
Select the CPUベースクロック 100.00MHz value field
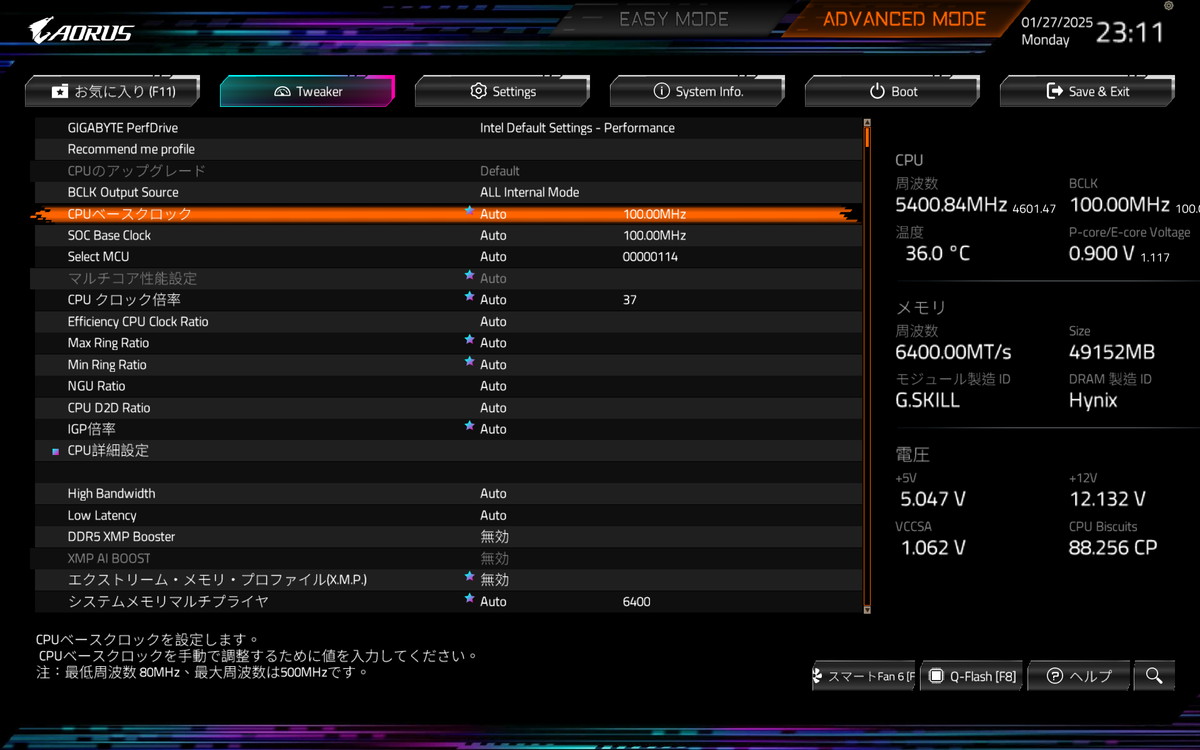tap(654, 214)
